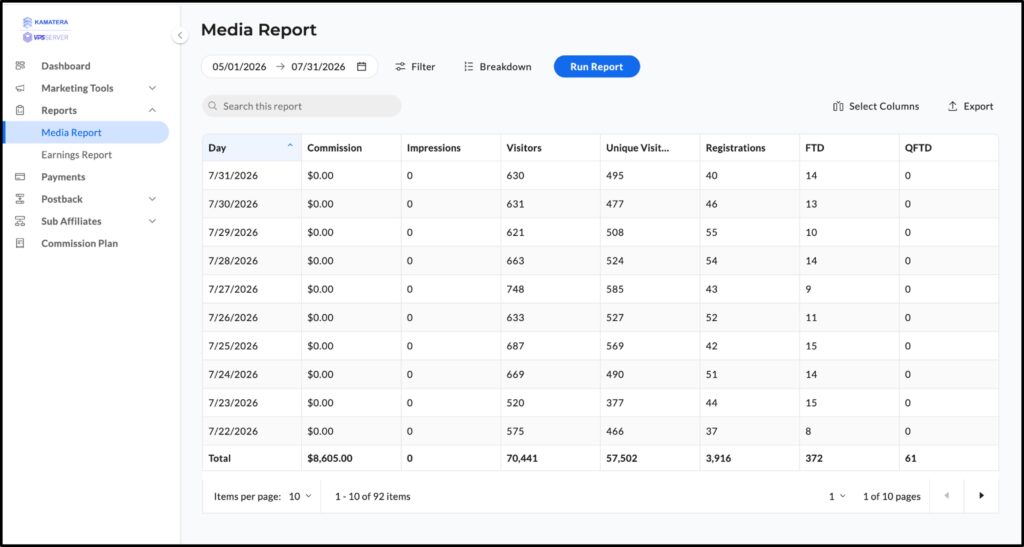Sort by the FTD column header
This screenshot has width=1024, height=547.
coord(850,148)
